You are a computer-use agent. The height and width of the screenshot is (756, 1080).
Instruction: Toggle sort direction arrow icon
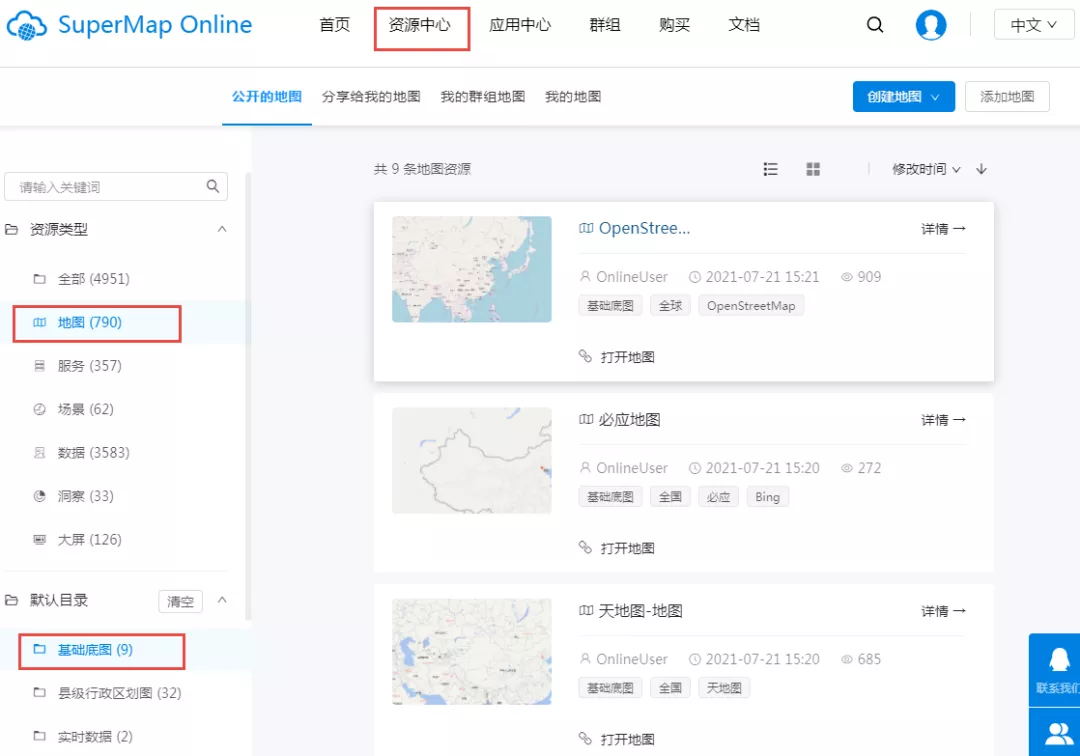(982, 169)
